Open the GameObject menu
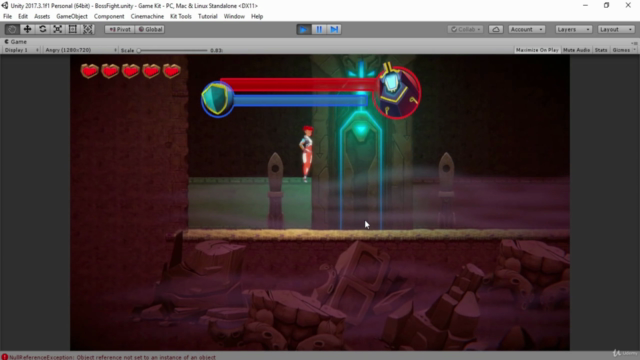This screenshot has height=360, width=640. (x=72, y=16)
